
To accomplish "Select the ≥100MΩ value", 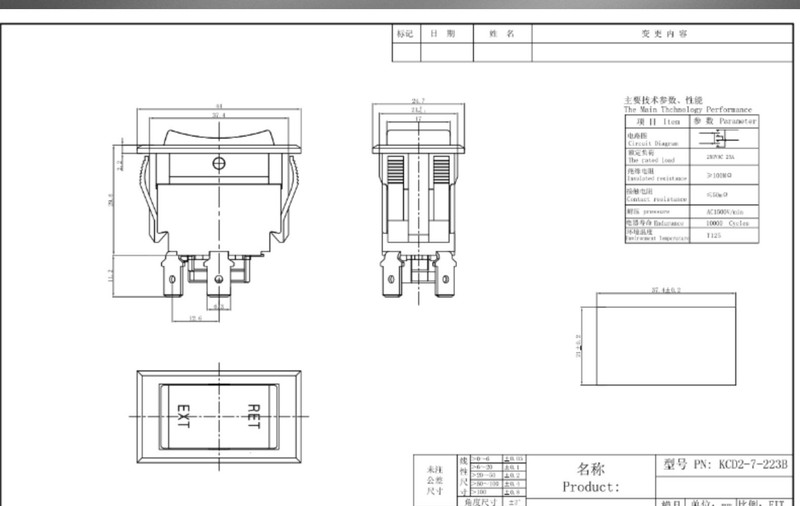I will 719,175.
